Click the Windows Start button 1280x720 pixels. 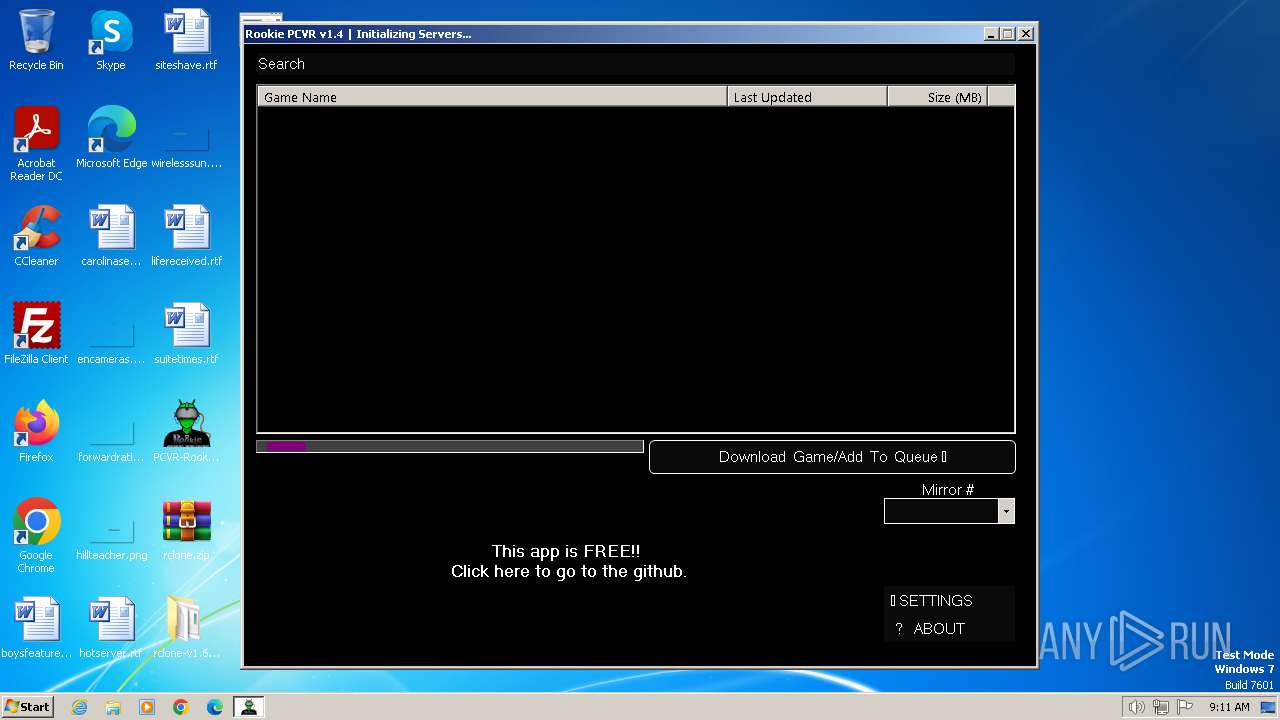[x=28, y=707]
